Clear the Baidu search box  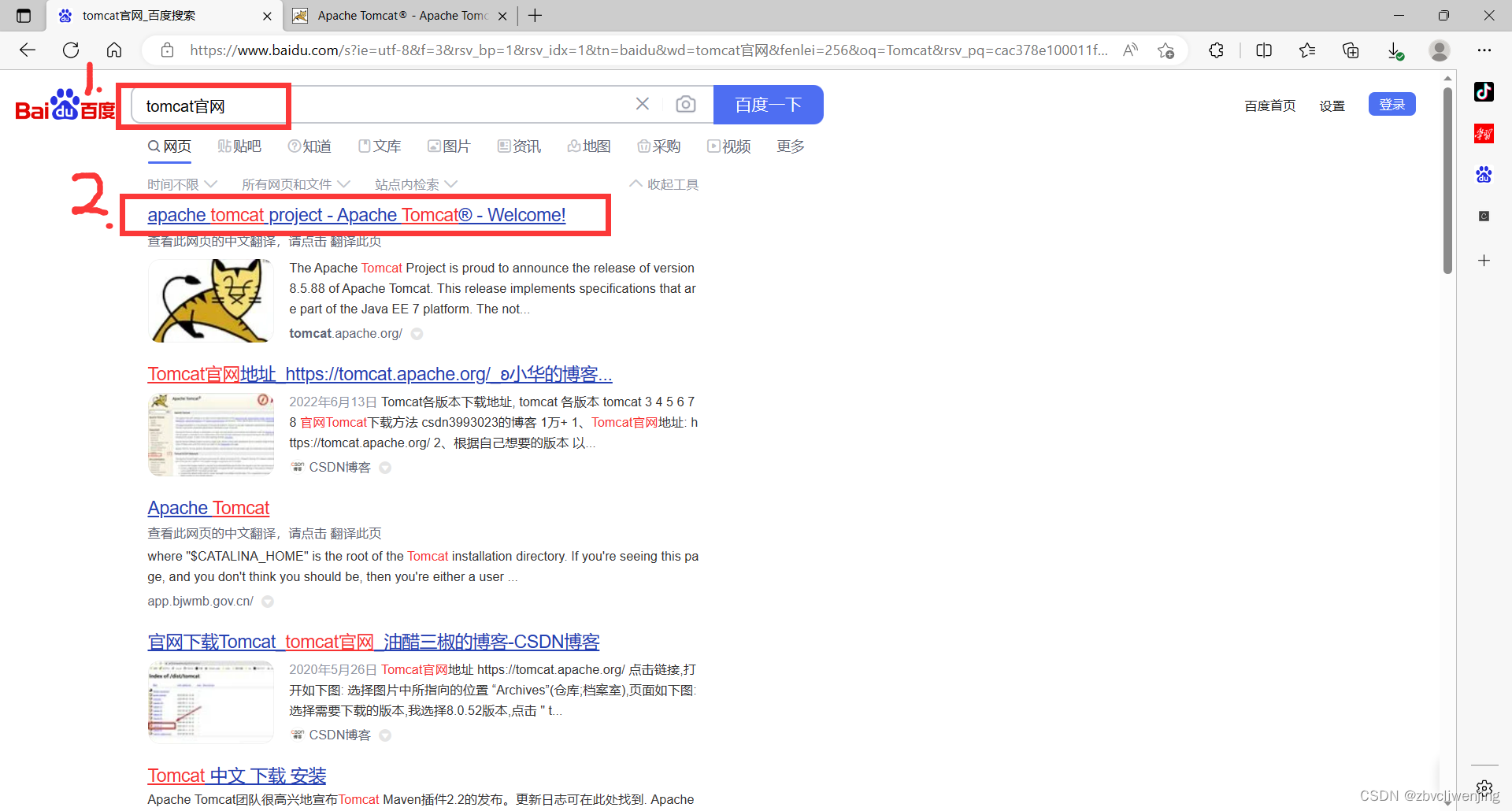pyautogui.click(x=643, y=104)
